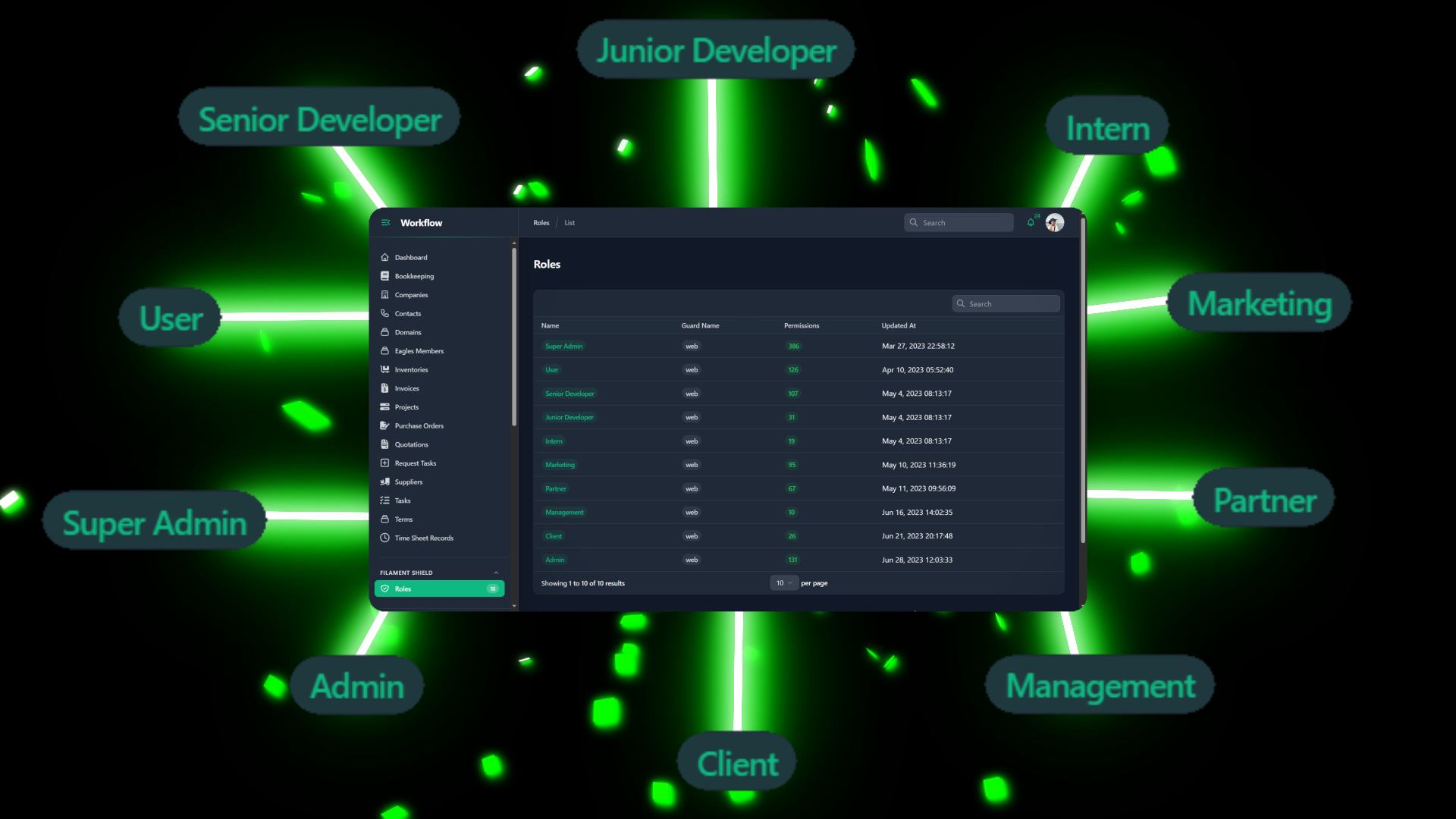Click the Projects stack icon
This screenshot has height=819, width=1456.
coord(384,407)
